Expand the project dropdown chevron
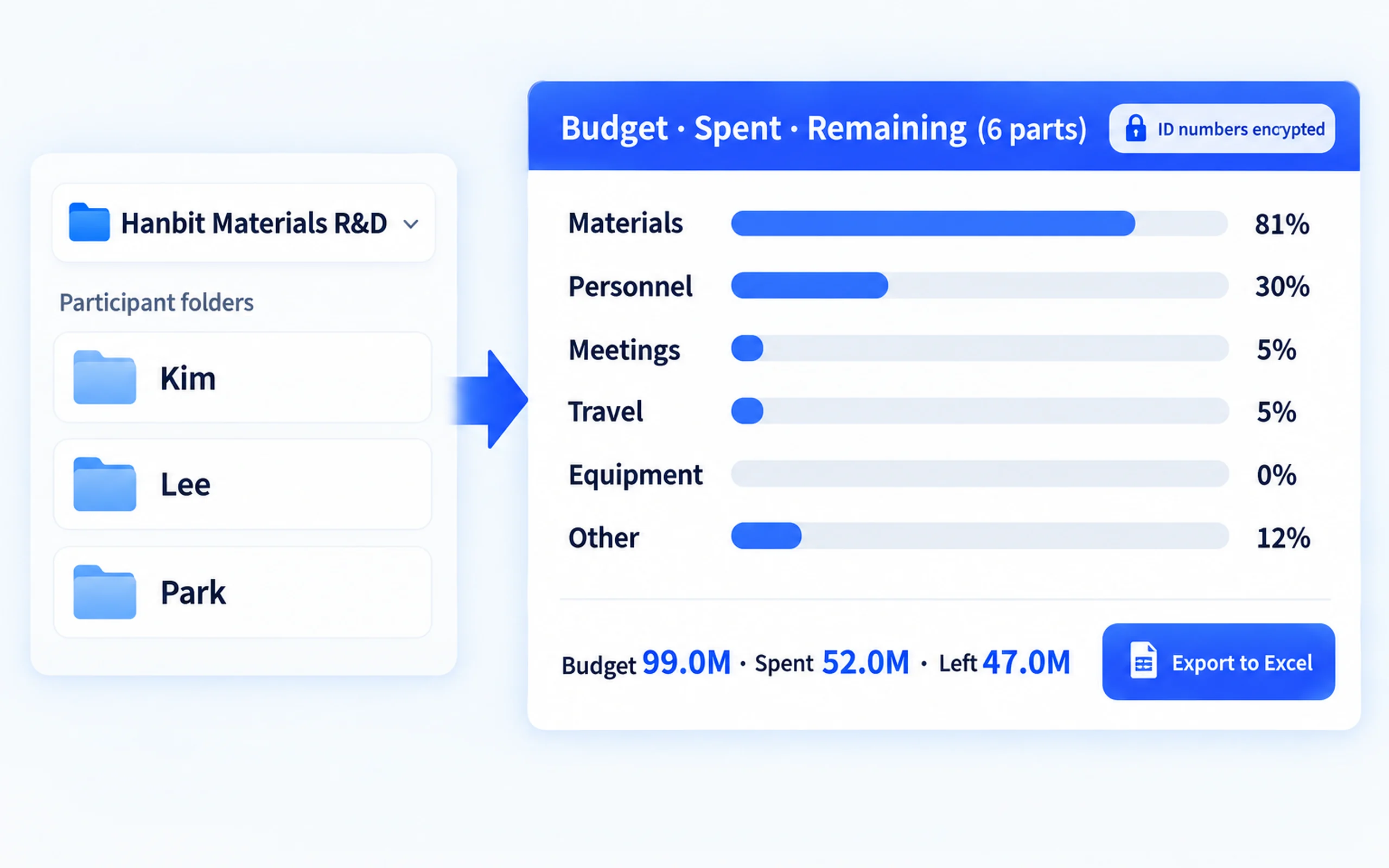 click(x=411, y=224)
